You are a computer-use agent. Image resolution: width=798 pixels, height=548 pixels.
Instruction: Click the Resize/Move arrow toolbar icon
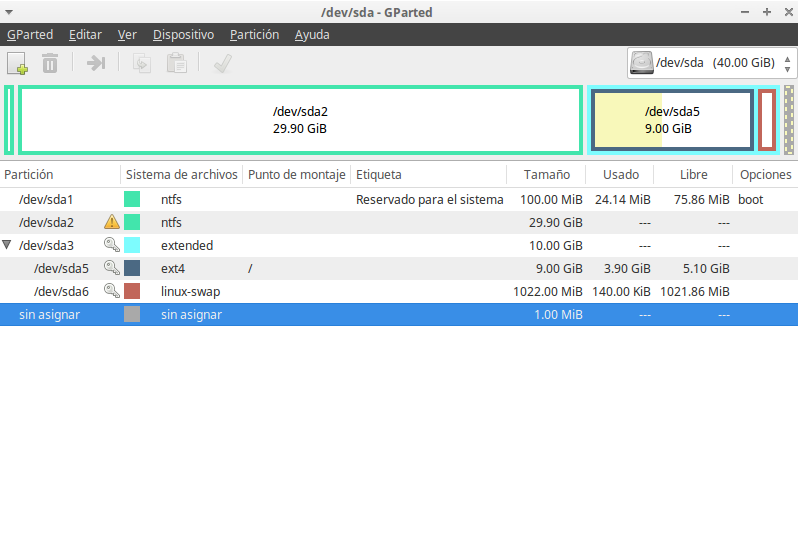[x=96, y=63]
